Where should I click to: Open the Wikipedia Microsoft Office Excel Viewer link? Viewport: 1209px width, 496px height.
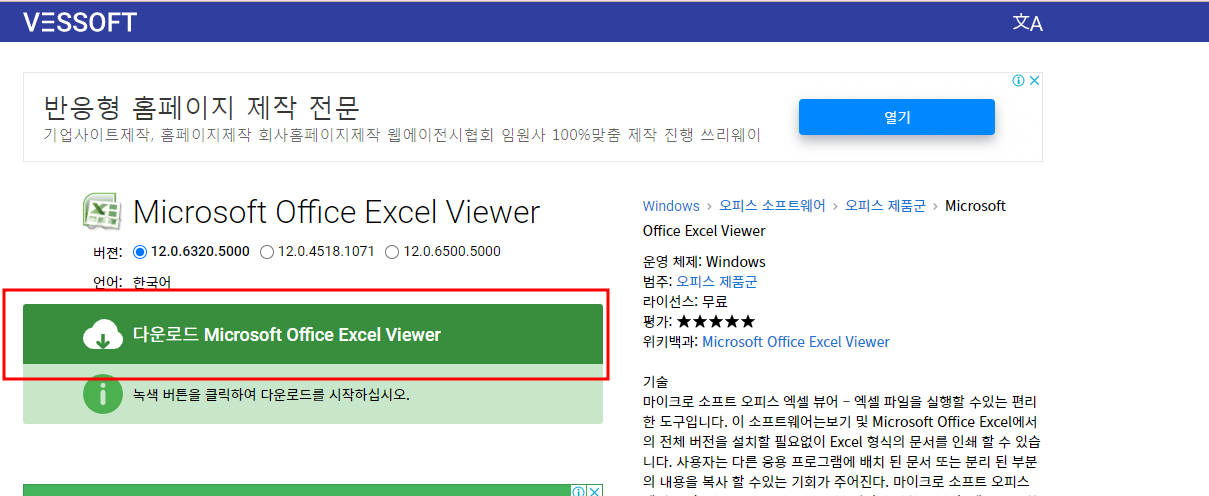pos(796,341)
